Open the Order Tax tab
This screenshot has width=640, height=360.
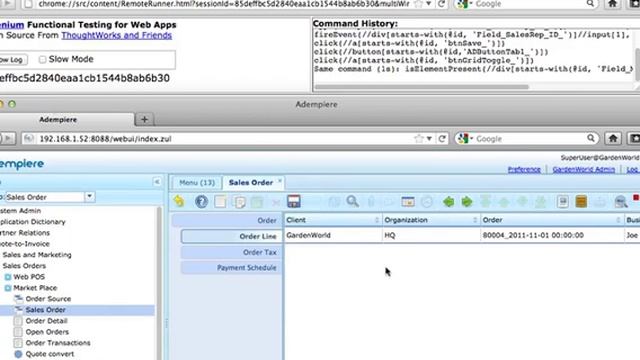coord(231,252)
